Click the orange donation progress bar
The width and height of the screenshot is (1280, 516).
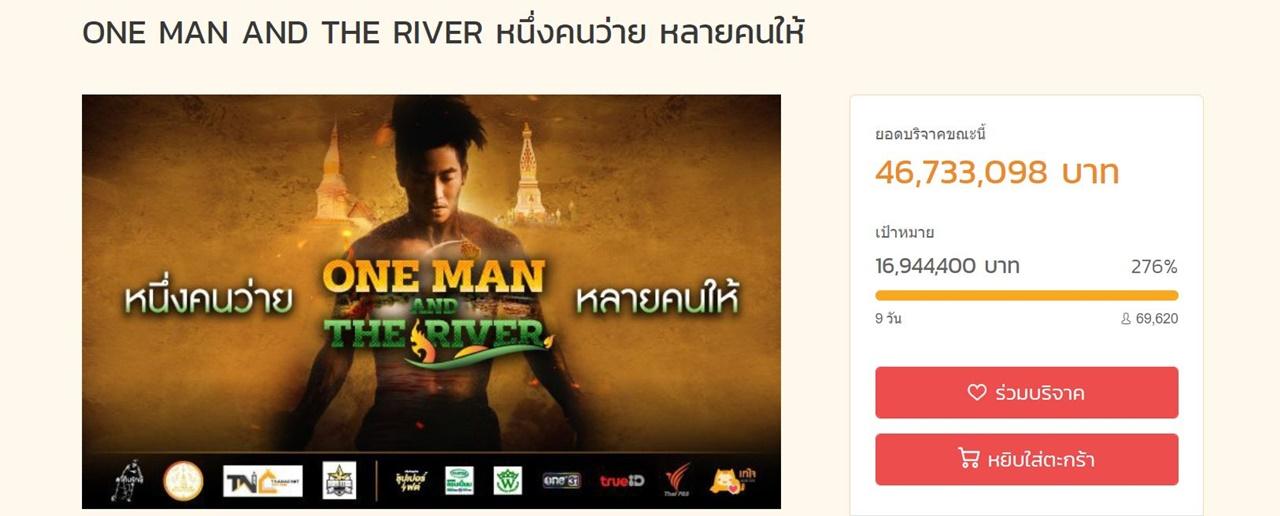1027,295
